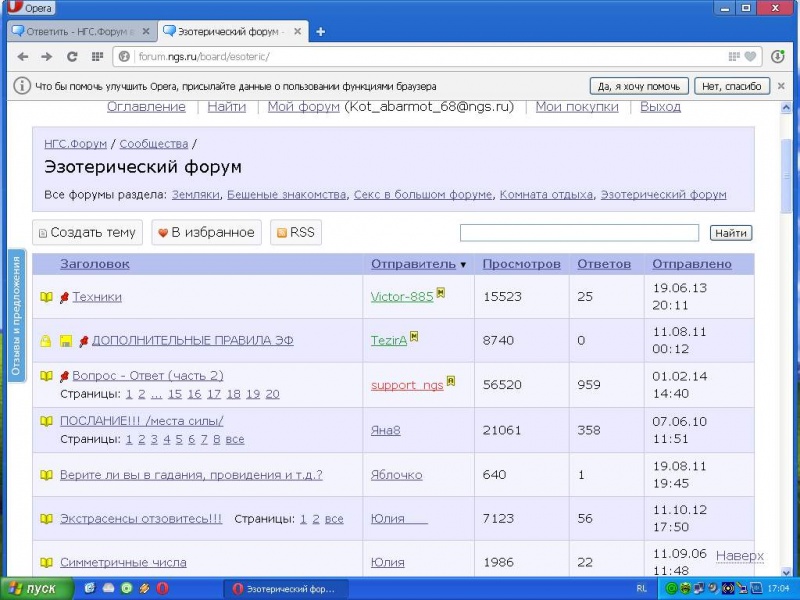
Task: Click the forum search text field
Action: click(579, 233)
